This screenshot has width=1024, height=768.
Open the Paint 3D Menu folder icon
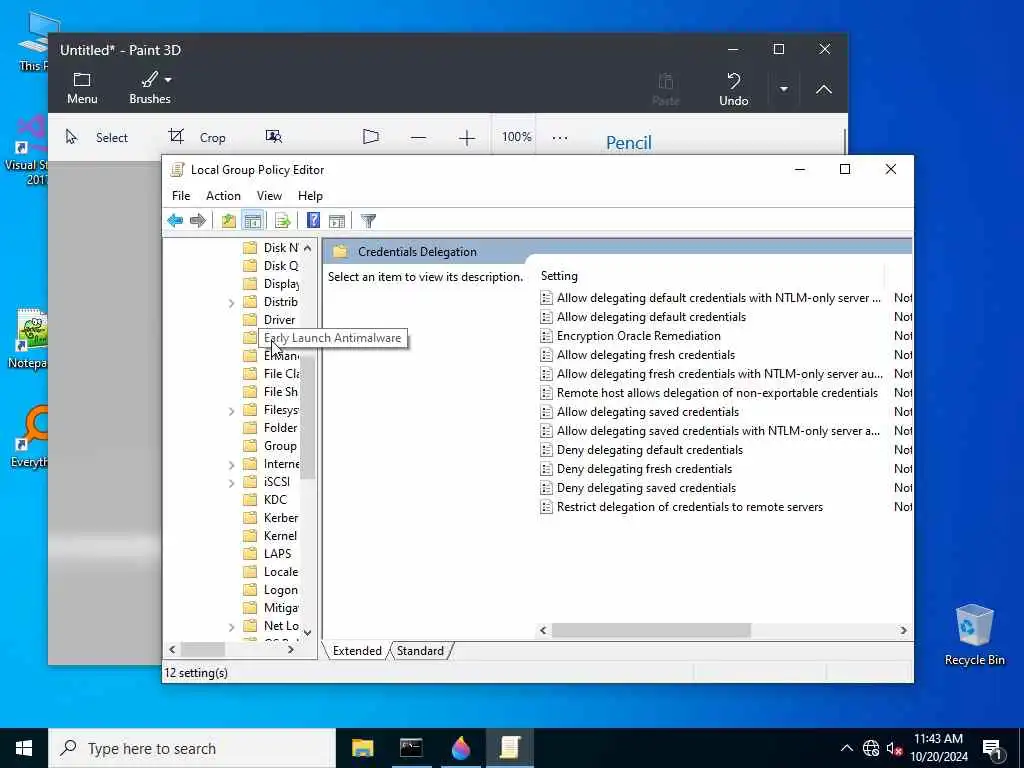tap(82, 88)
